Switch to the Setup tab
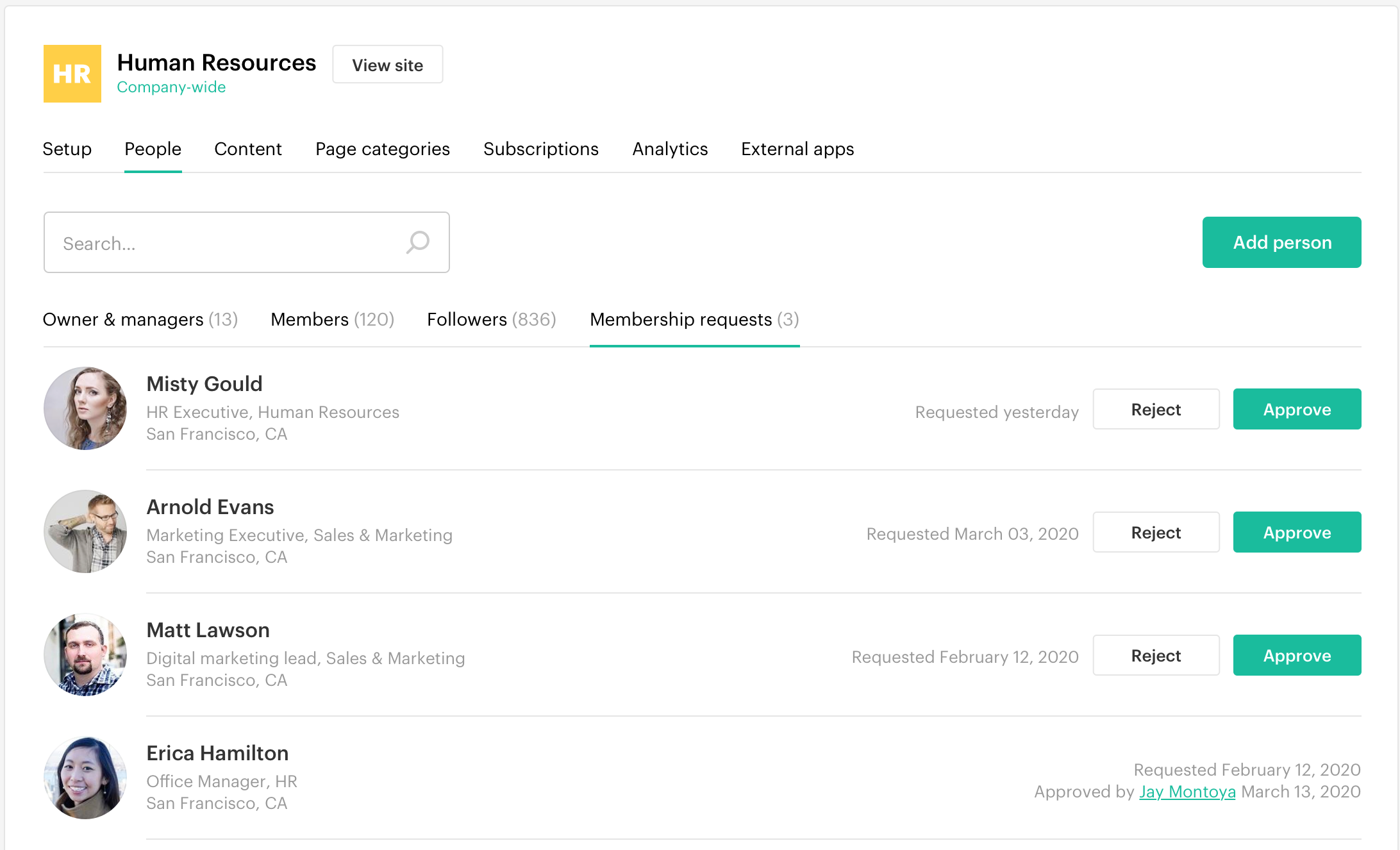 point(67,149)
